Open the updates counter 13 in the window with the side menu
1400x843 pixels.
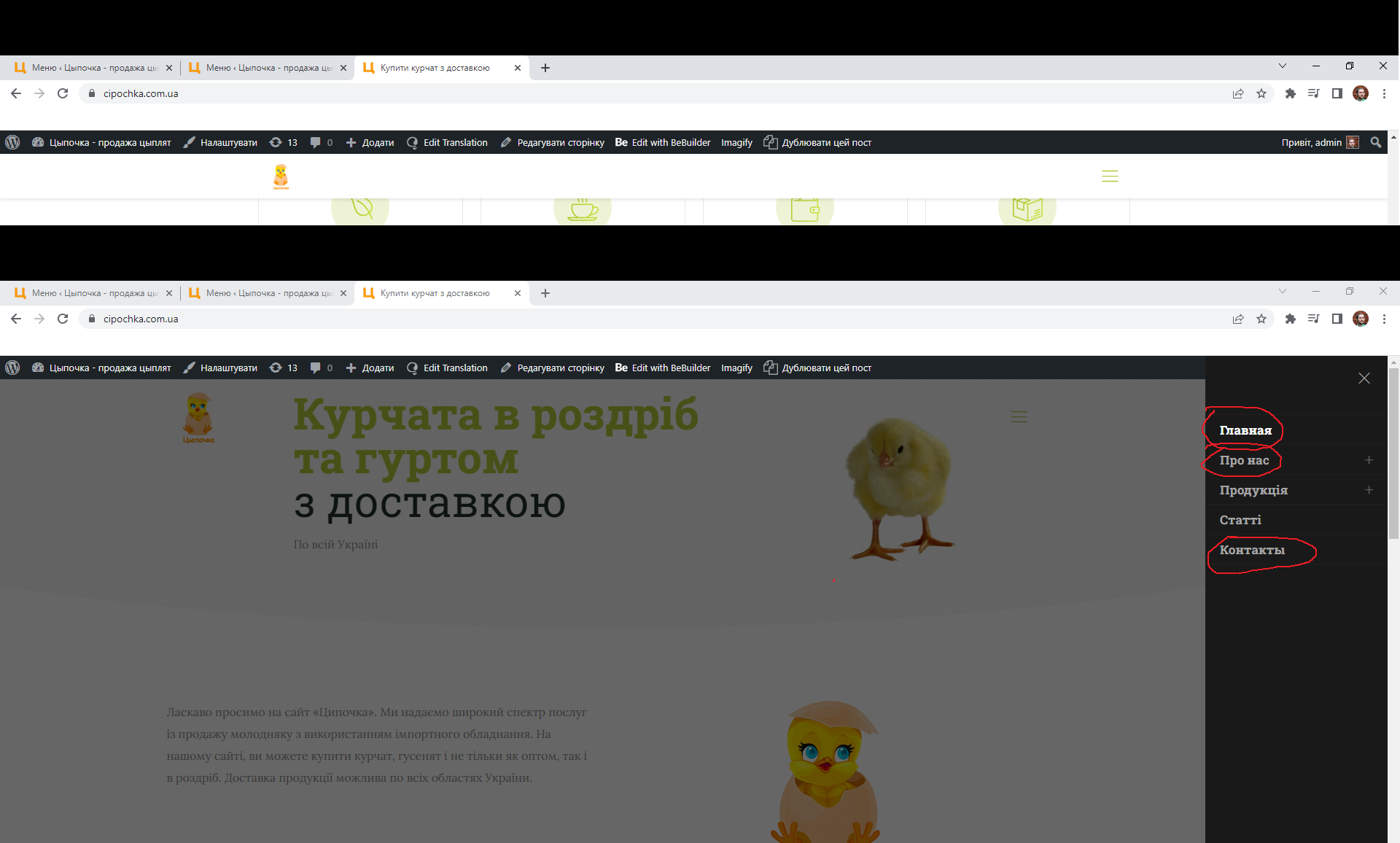click(x=284, y=368)
